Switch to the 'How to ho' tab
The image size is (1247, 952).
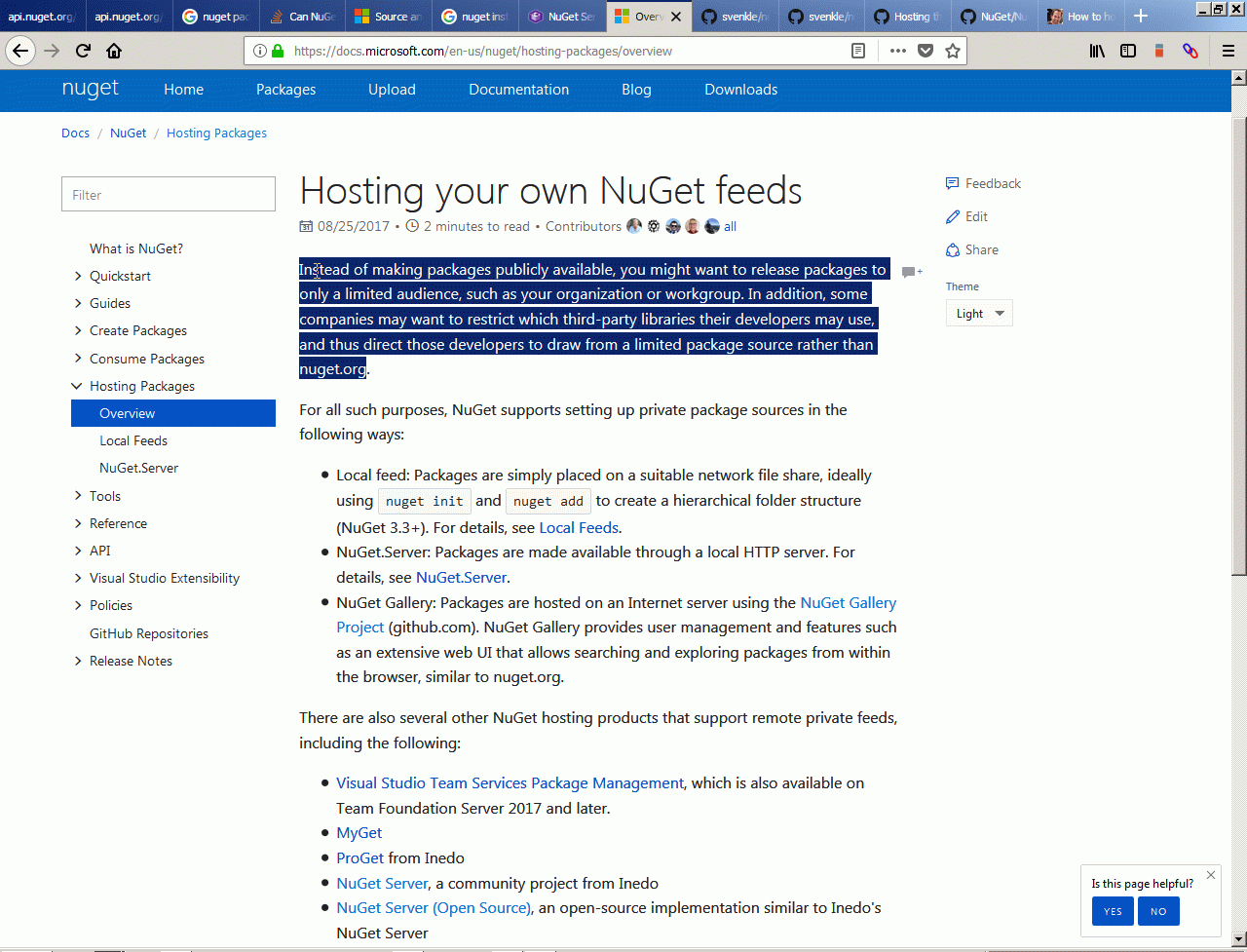1081,17
